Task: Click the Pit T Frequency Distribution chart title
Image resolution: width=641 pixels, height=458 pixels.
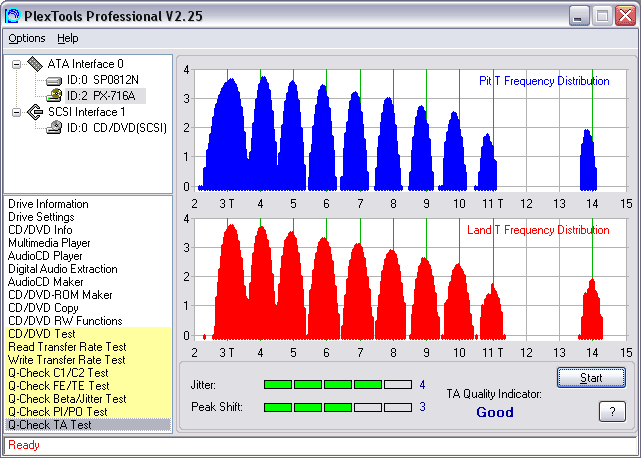Action: click(x=544, y=81)
